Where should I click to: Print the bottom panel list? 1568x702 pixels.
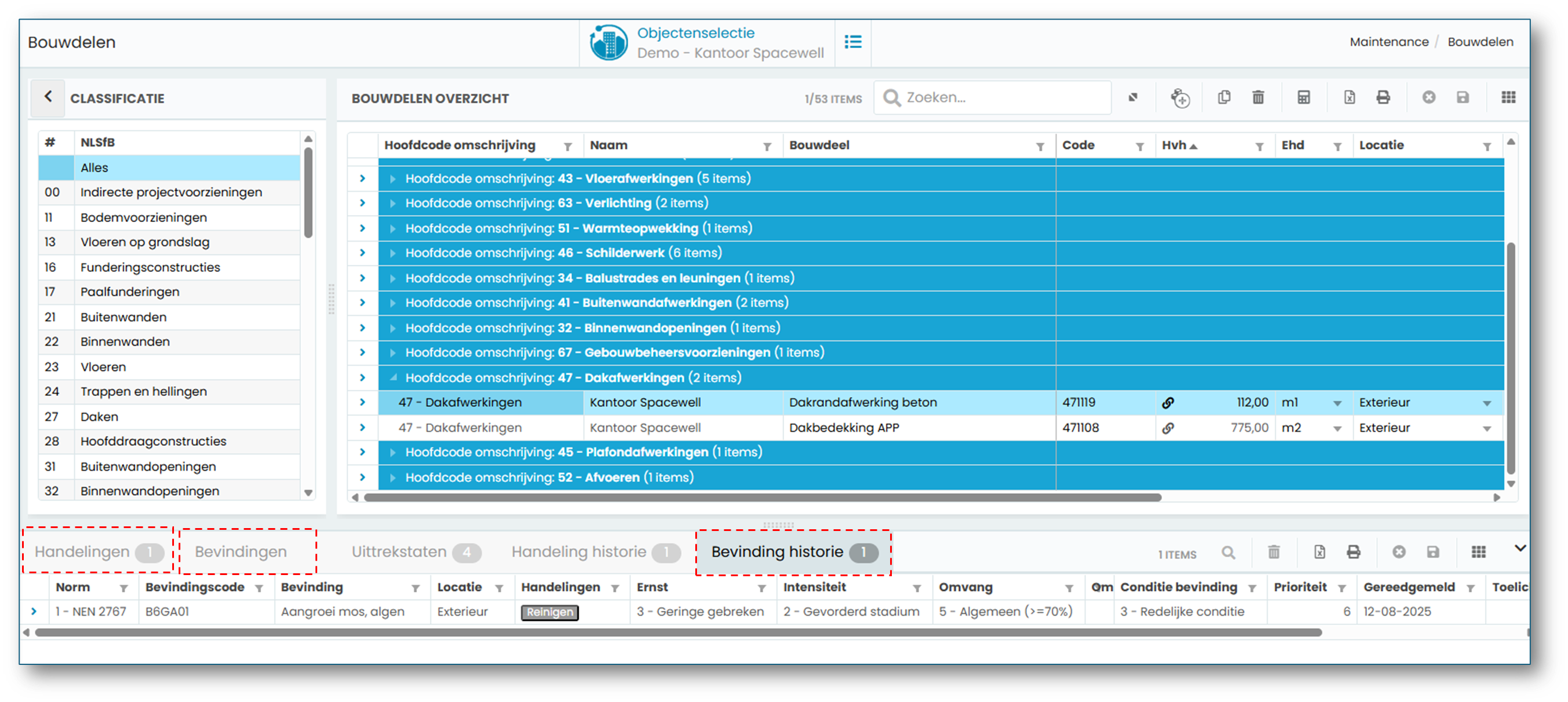(x=1353, y=552)
